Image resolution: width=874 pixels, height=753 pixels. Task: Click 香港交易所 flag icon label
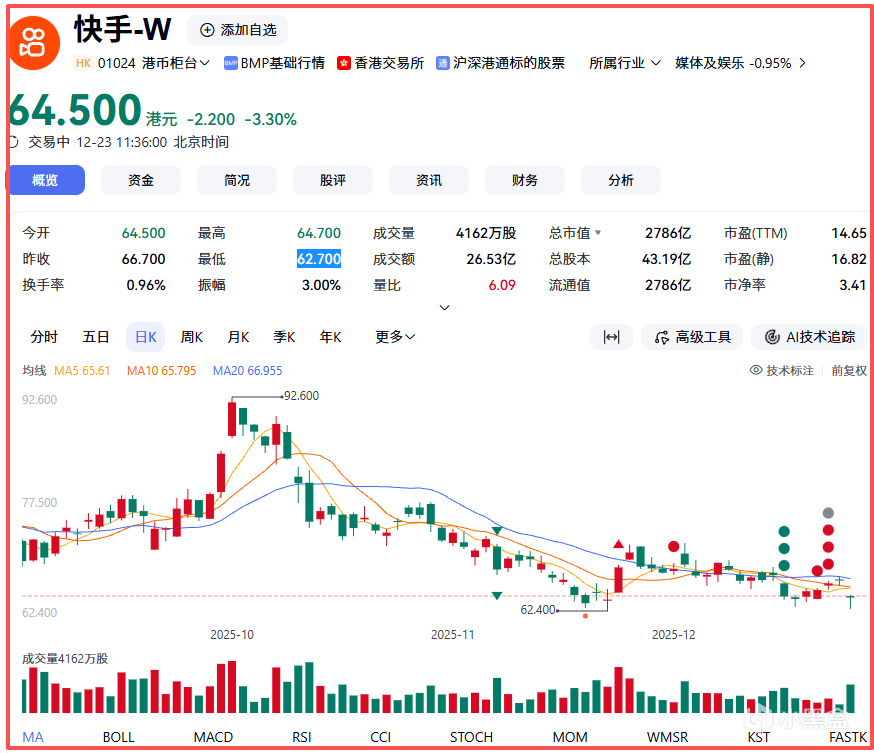click(343, 63)
